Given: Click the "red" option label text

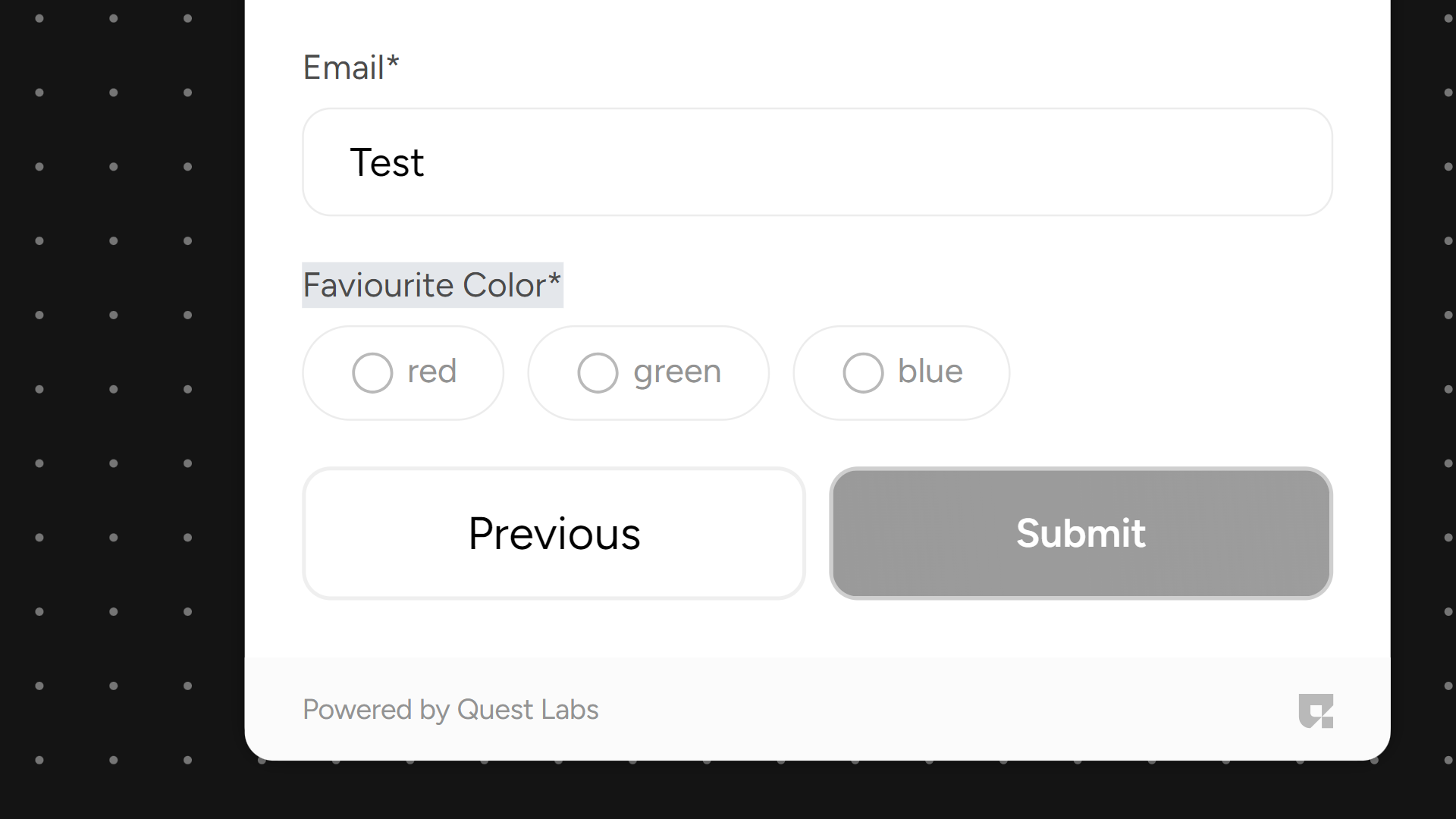Looking at the screenshot, I should tap(431, 372).
